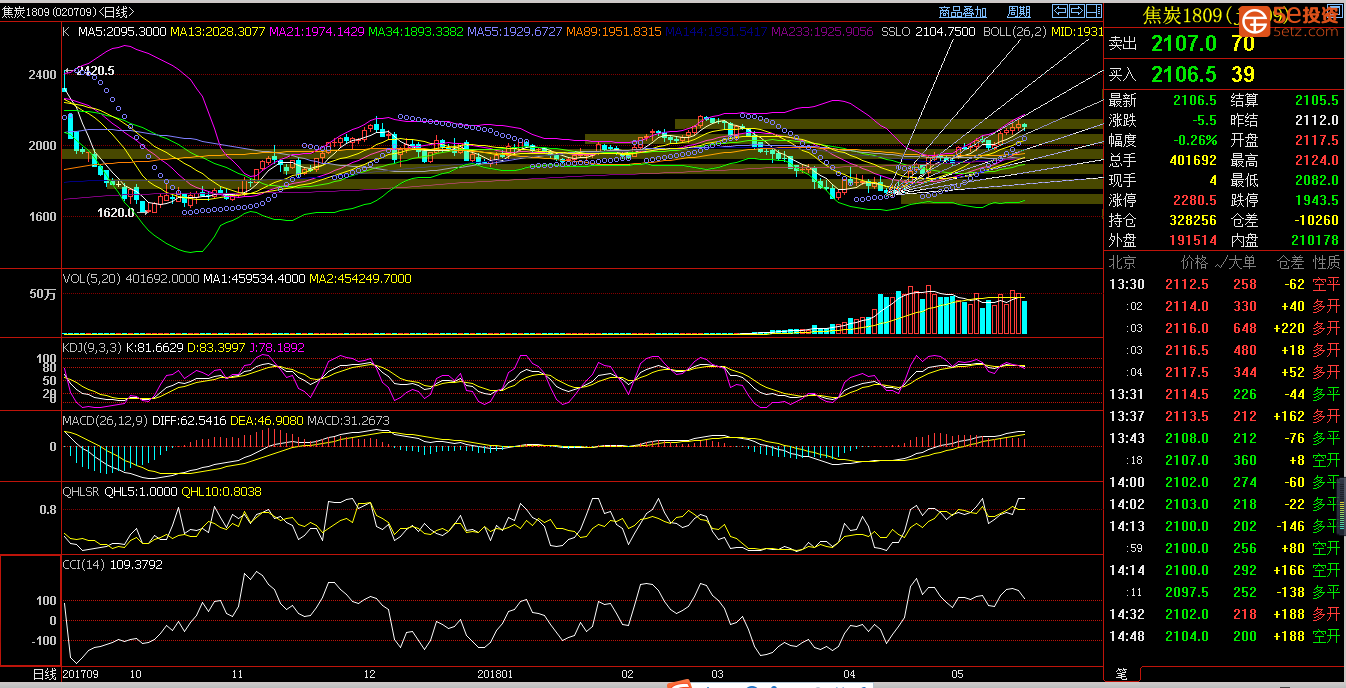Click the 最低 value 2082.0
This screenshot has height=688, width=1346.
1316,180
